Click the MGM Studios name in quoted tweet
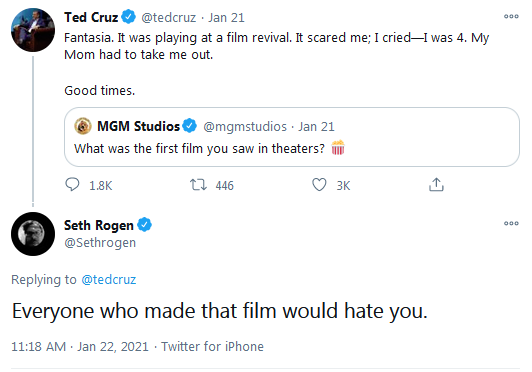532x372 pixels. point(138,126)
